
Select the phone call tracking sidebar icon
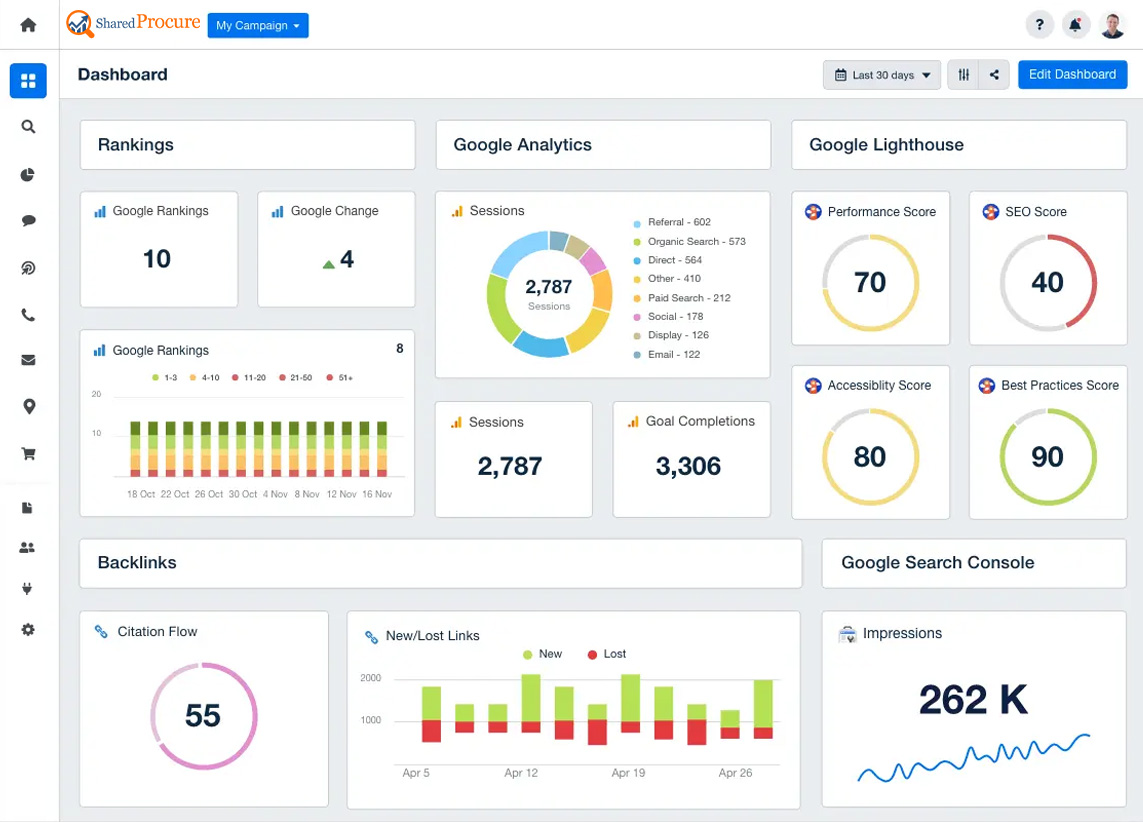click(x=28, y=315)
